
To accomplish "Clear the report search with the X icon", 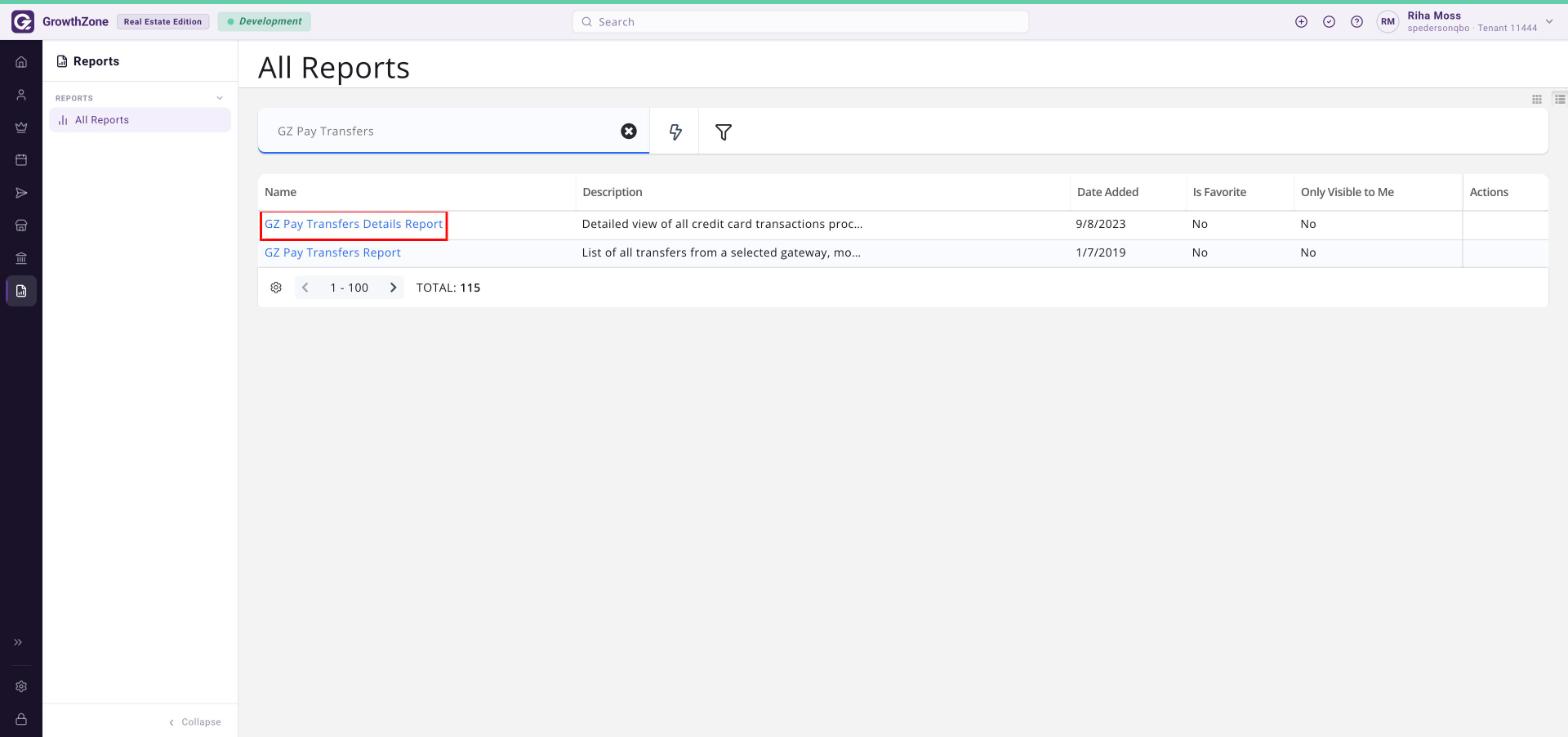I will [629, 131].
